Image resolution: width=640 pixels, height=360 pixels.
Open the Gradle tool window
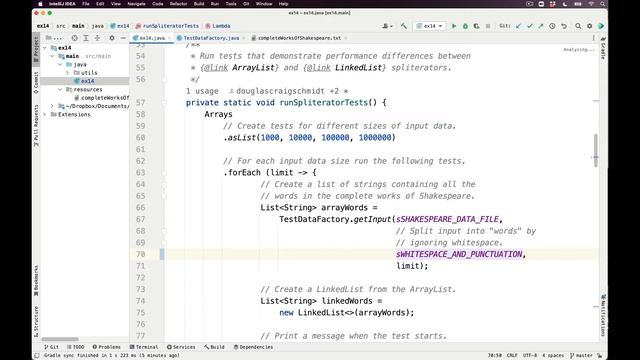coord(603,48)
